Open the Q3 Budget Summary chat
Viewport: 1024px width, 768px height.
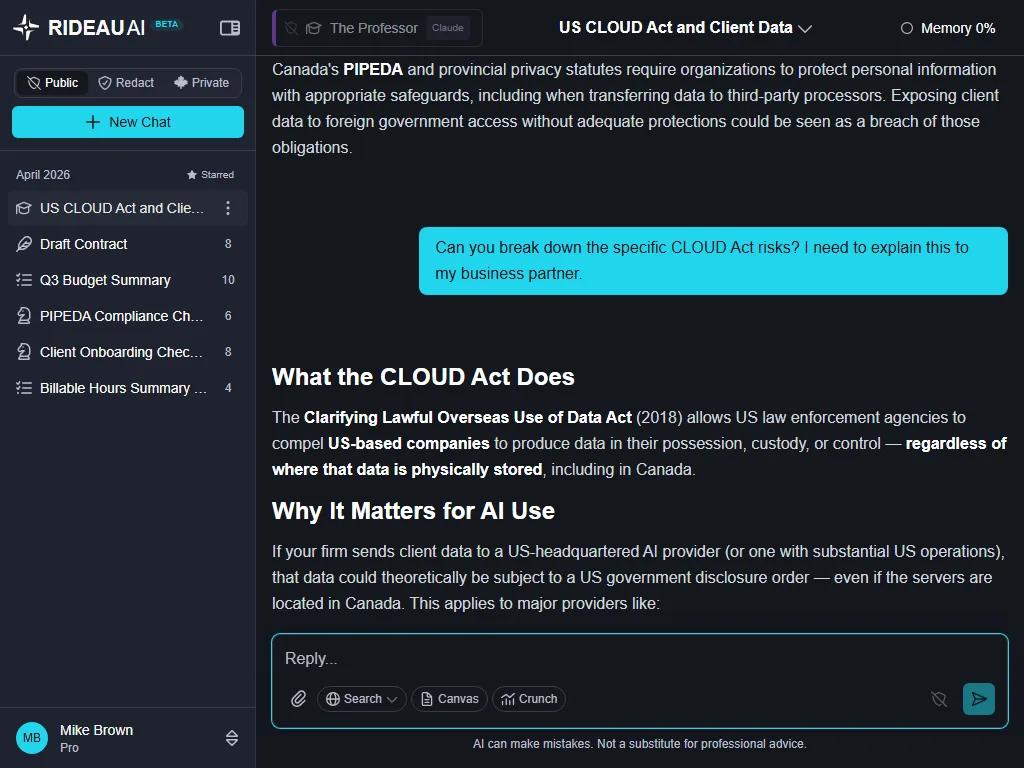pyautogui.click(x=128, y=280)
